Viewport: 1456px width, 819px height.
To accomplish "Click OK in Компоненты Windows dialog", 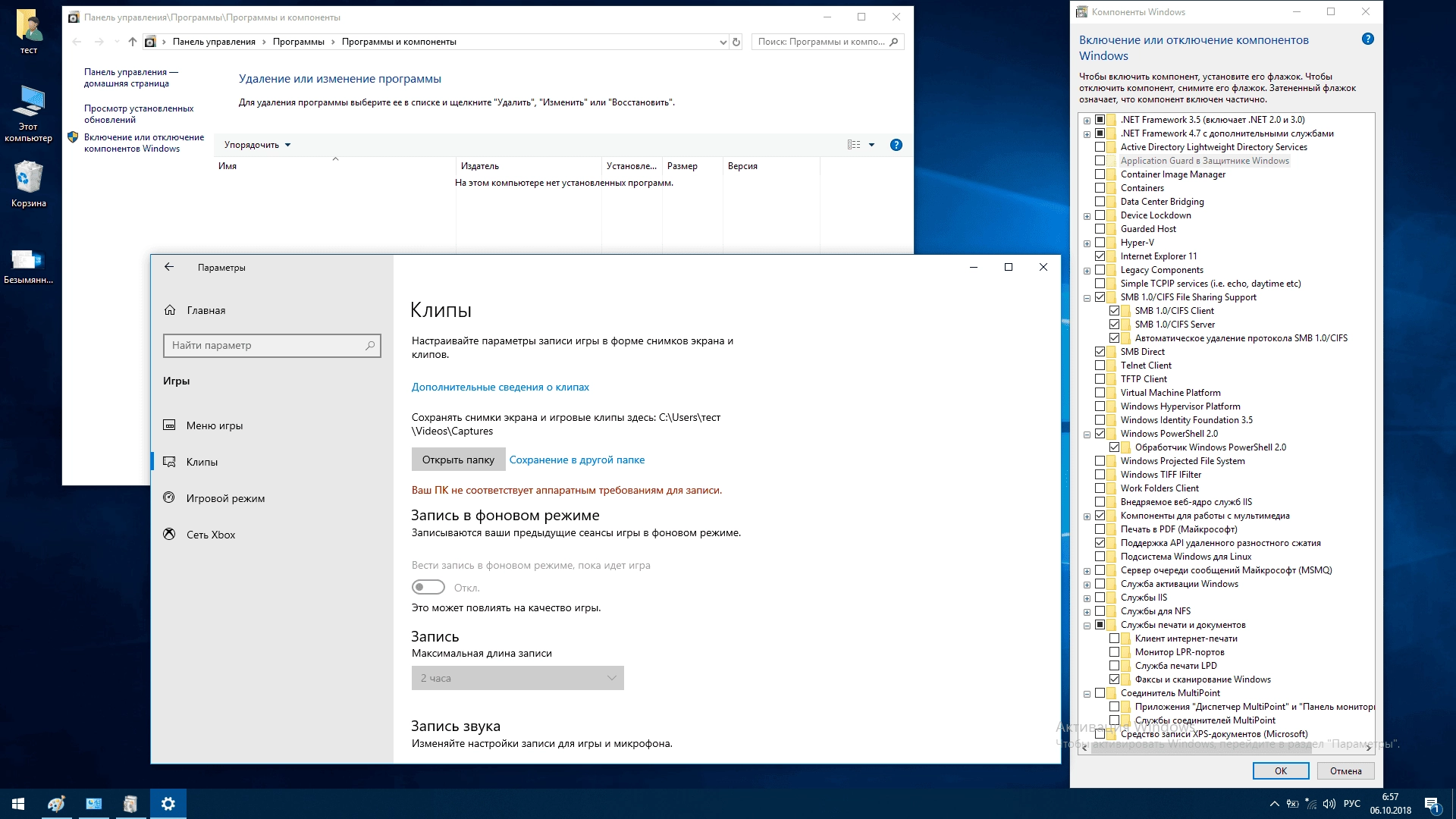I will point(1281,771).
